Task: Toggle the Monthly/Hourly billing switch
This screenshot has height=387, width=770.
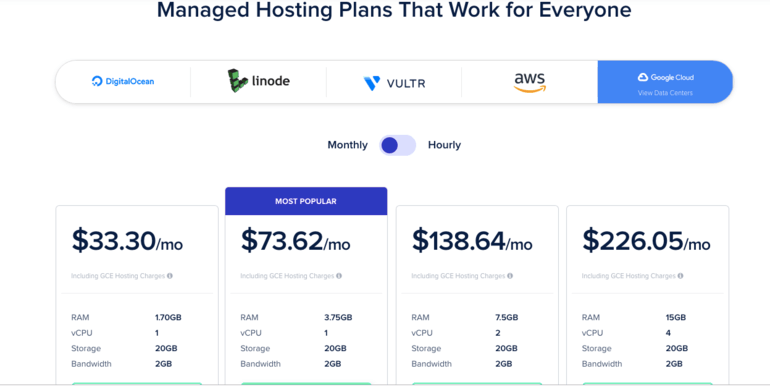Action: (397, 145)
